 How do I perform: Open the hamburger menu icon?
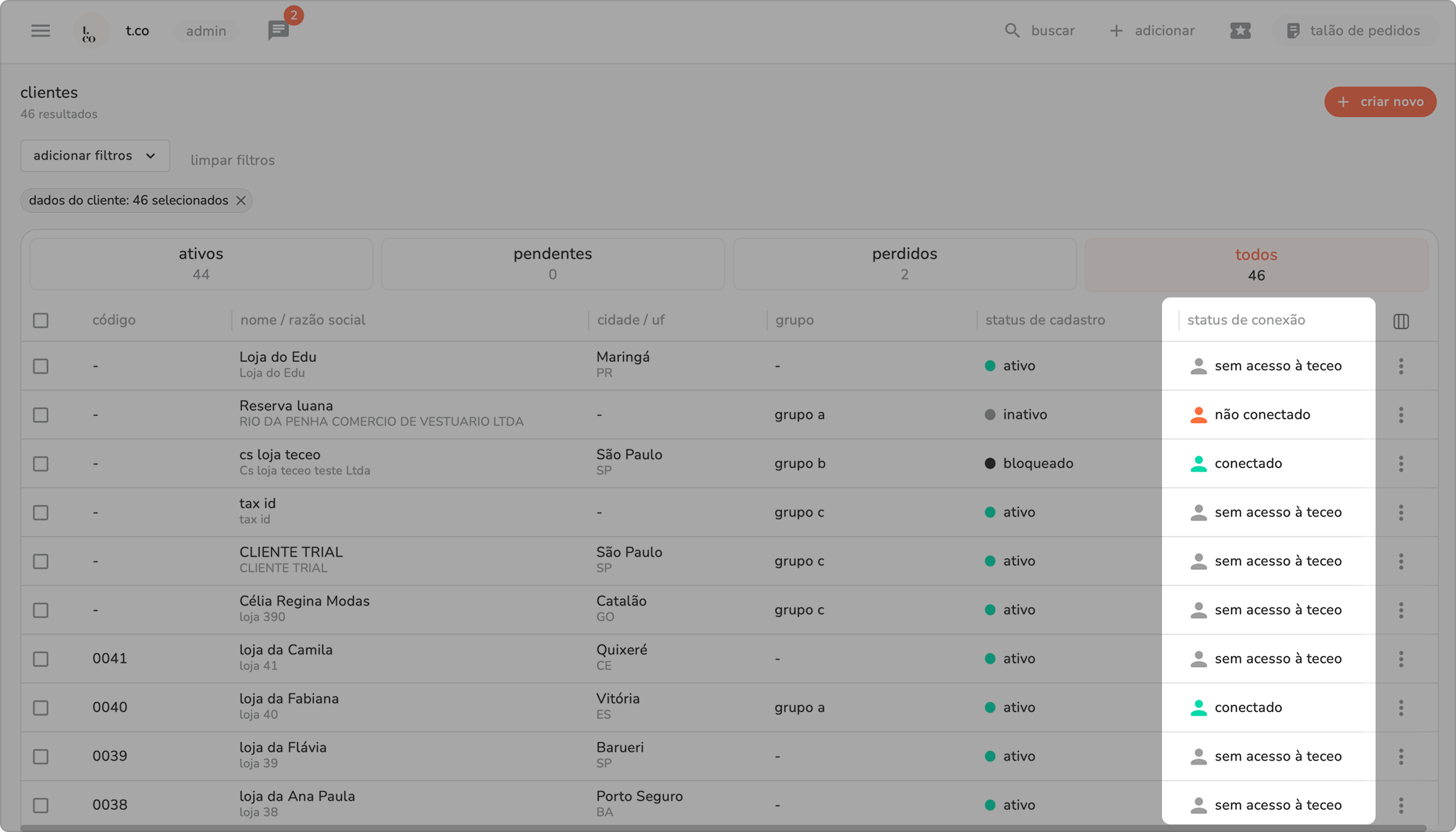[x=40, y=31]
